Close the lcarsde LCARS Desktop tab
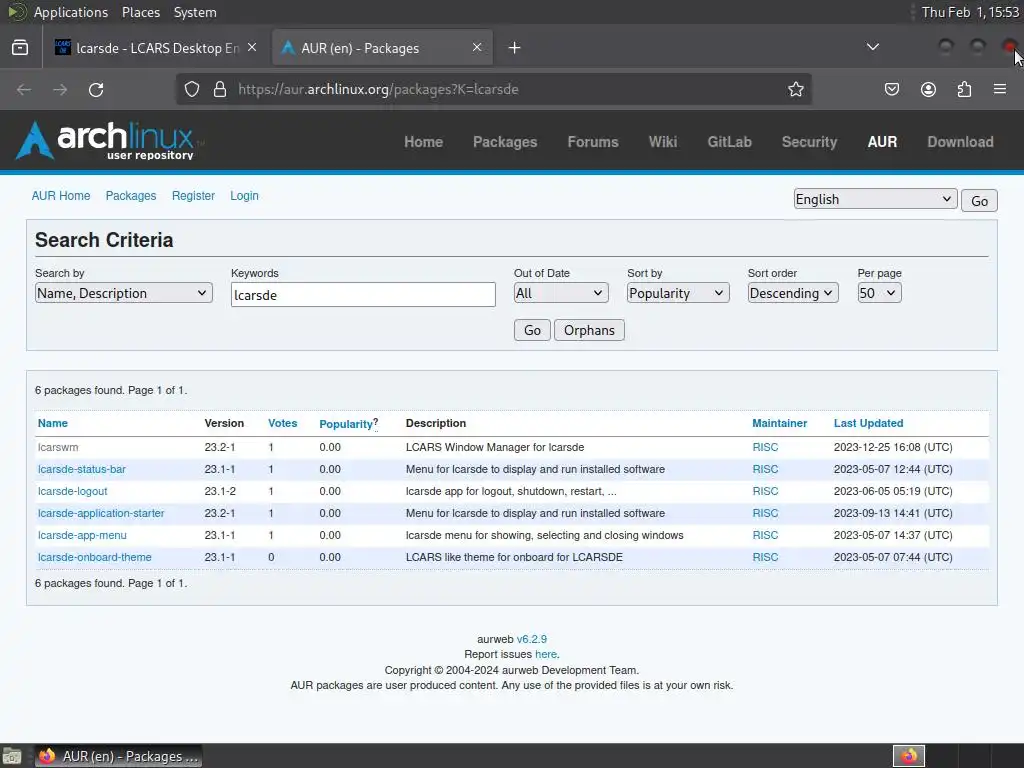The width and height of the screenshot is (1024, 768). click(252, 48)
